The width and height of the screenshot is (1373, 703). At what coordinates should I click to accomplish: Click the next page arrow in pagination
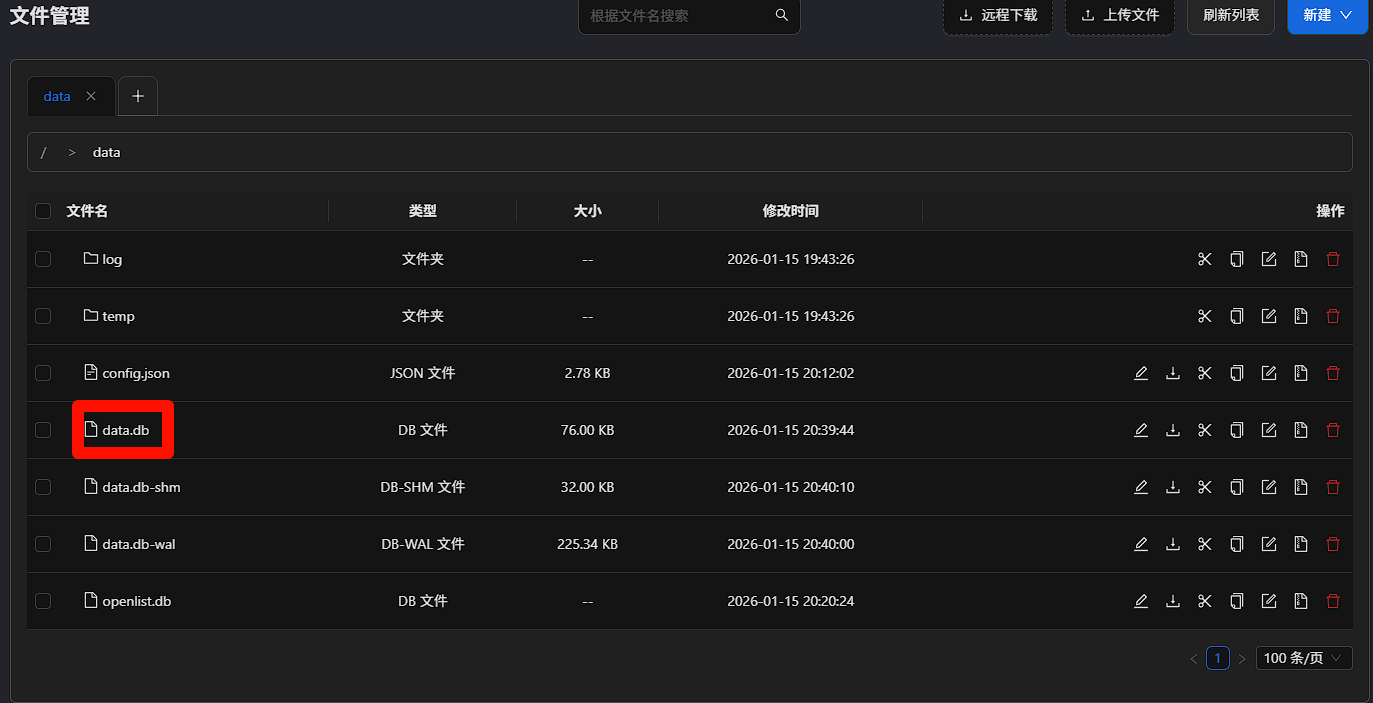click(x=1242, y=658)
